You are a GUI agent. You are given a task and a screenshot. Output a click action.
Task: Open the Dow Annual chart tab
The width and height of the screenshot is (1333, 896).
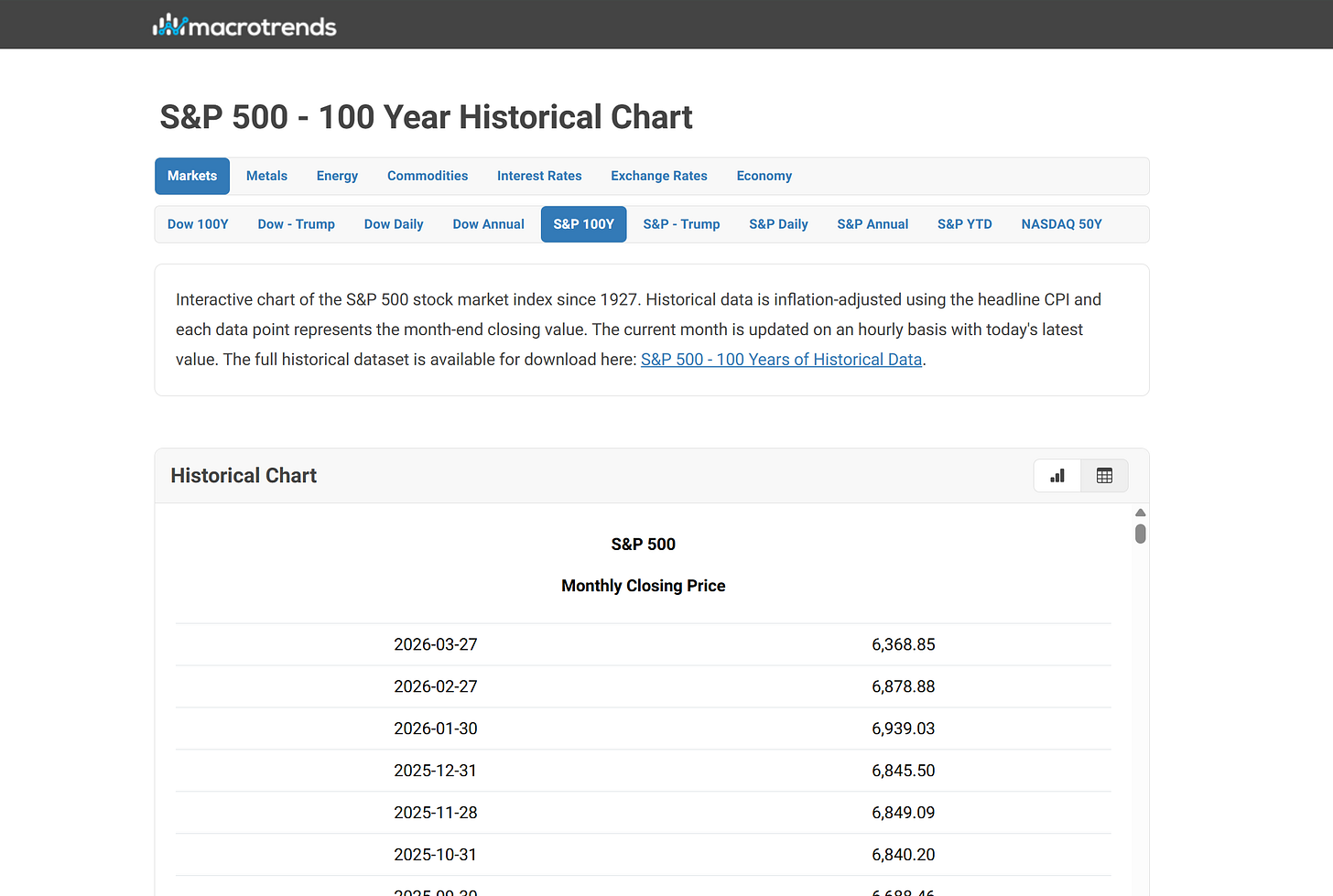tap(489, 224)
